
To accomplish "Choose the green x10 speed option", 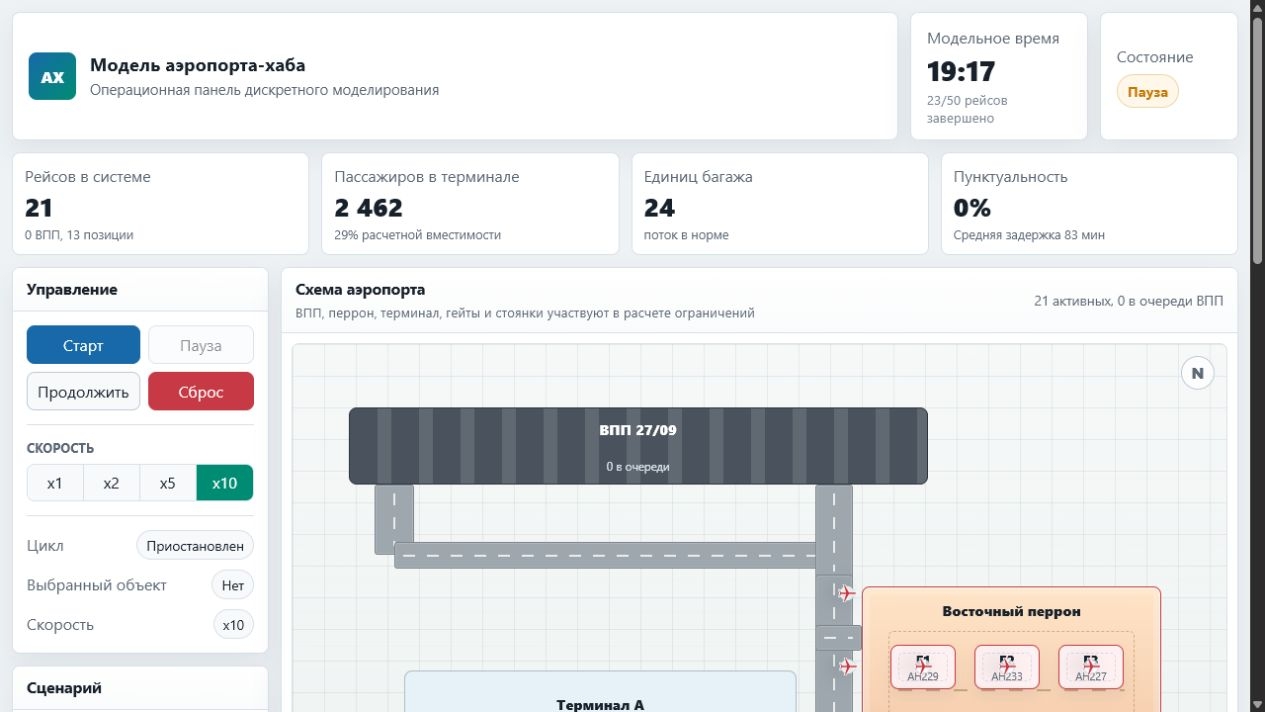I will pos(225,483).
